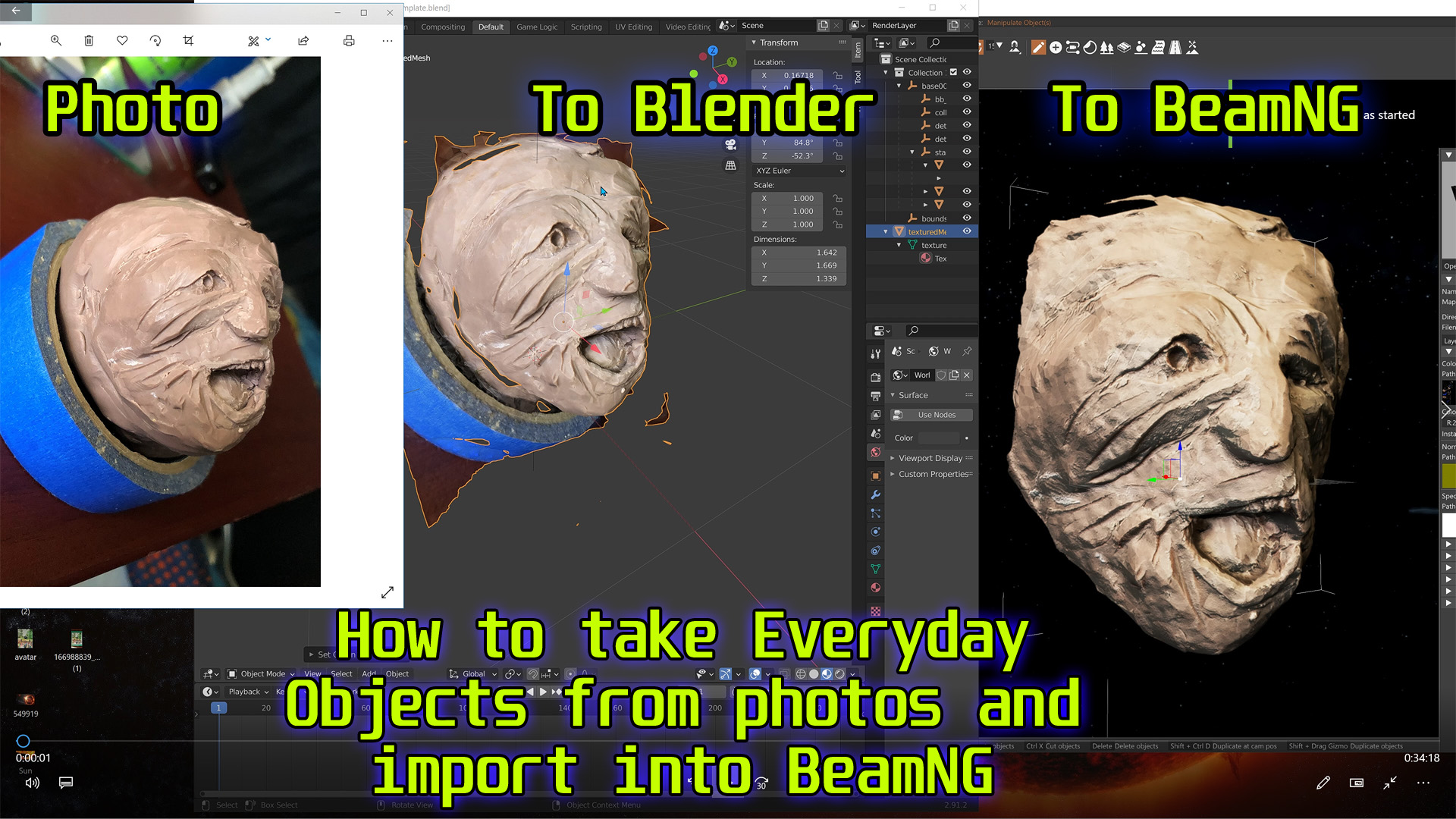Share the photo from Photos toolbar
This screenshot has height=819, width=1456.
[303, 40]
